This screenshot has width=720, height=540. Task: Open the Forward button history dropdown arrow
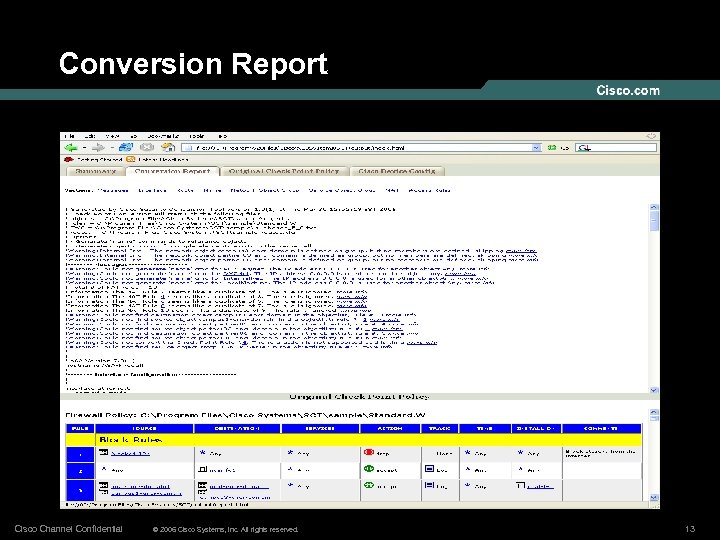tap(111, 148)
